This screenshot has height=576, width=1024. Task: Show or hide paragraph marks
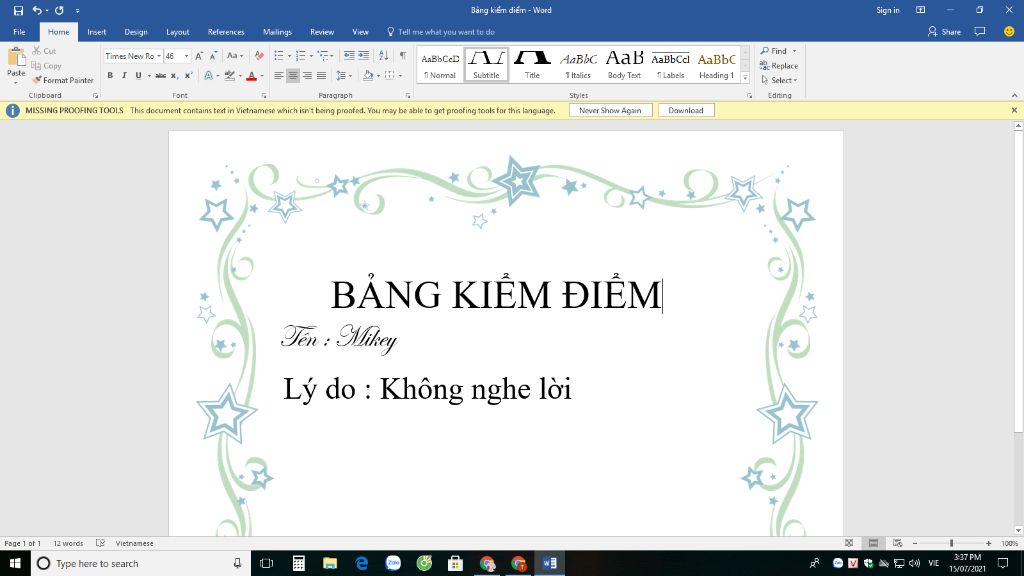(403, 56)
